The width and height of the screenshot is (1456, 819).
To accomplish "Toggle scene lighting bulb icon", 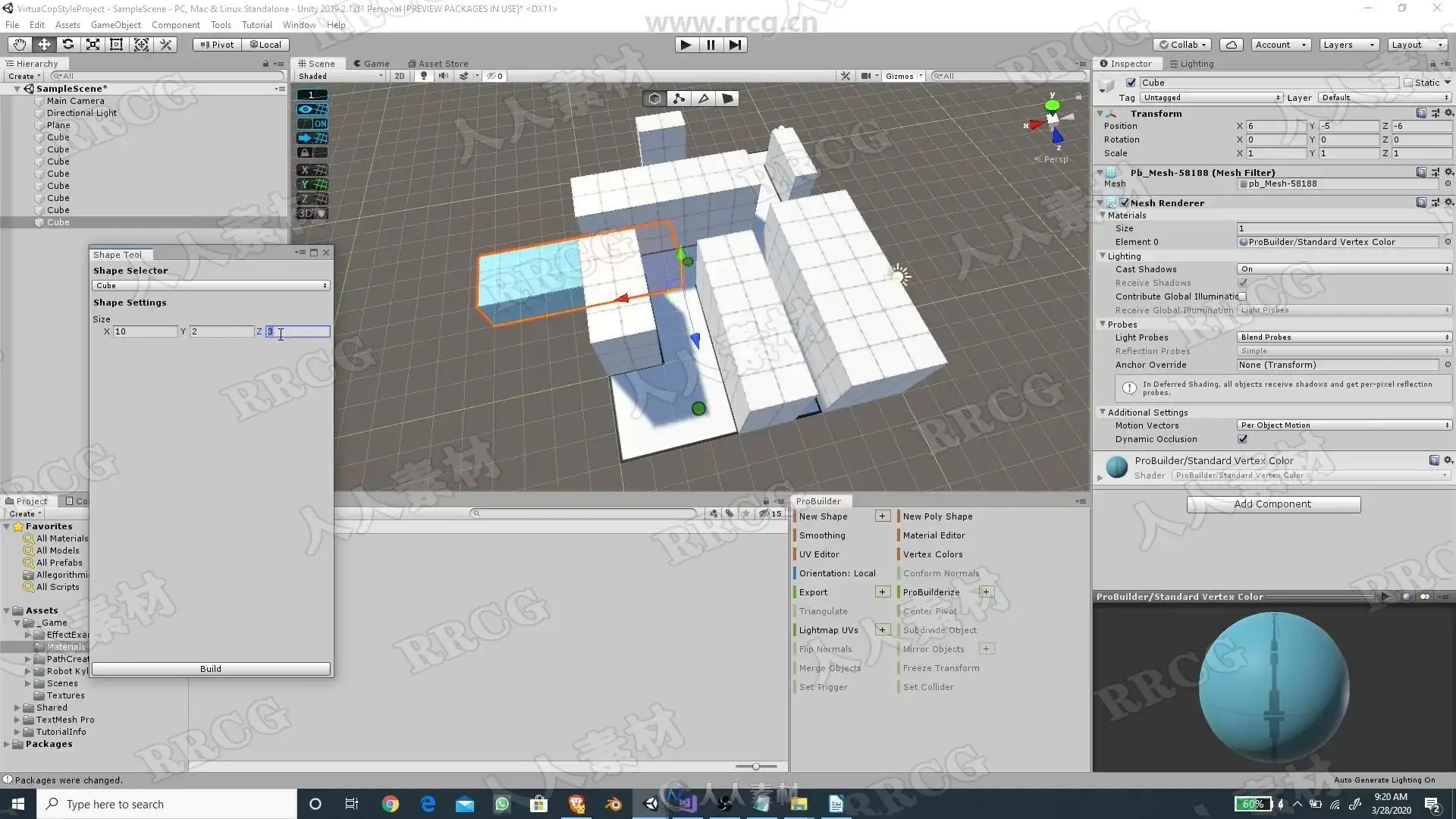I will click(424, 76).
